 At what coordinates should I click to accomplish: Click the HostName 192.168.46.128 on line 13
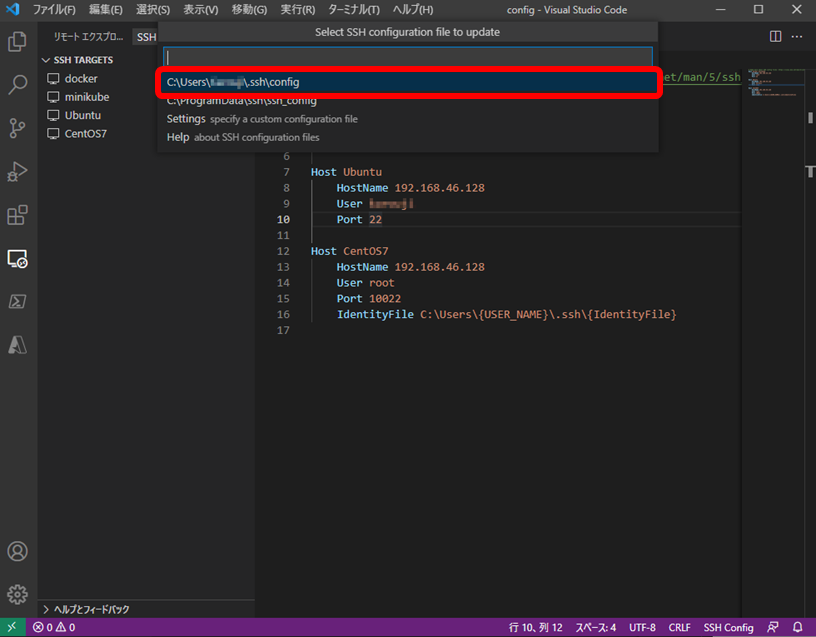coord(410,266)
